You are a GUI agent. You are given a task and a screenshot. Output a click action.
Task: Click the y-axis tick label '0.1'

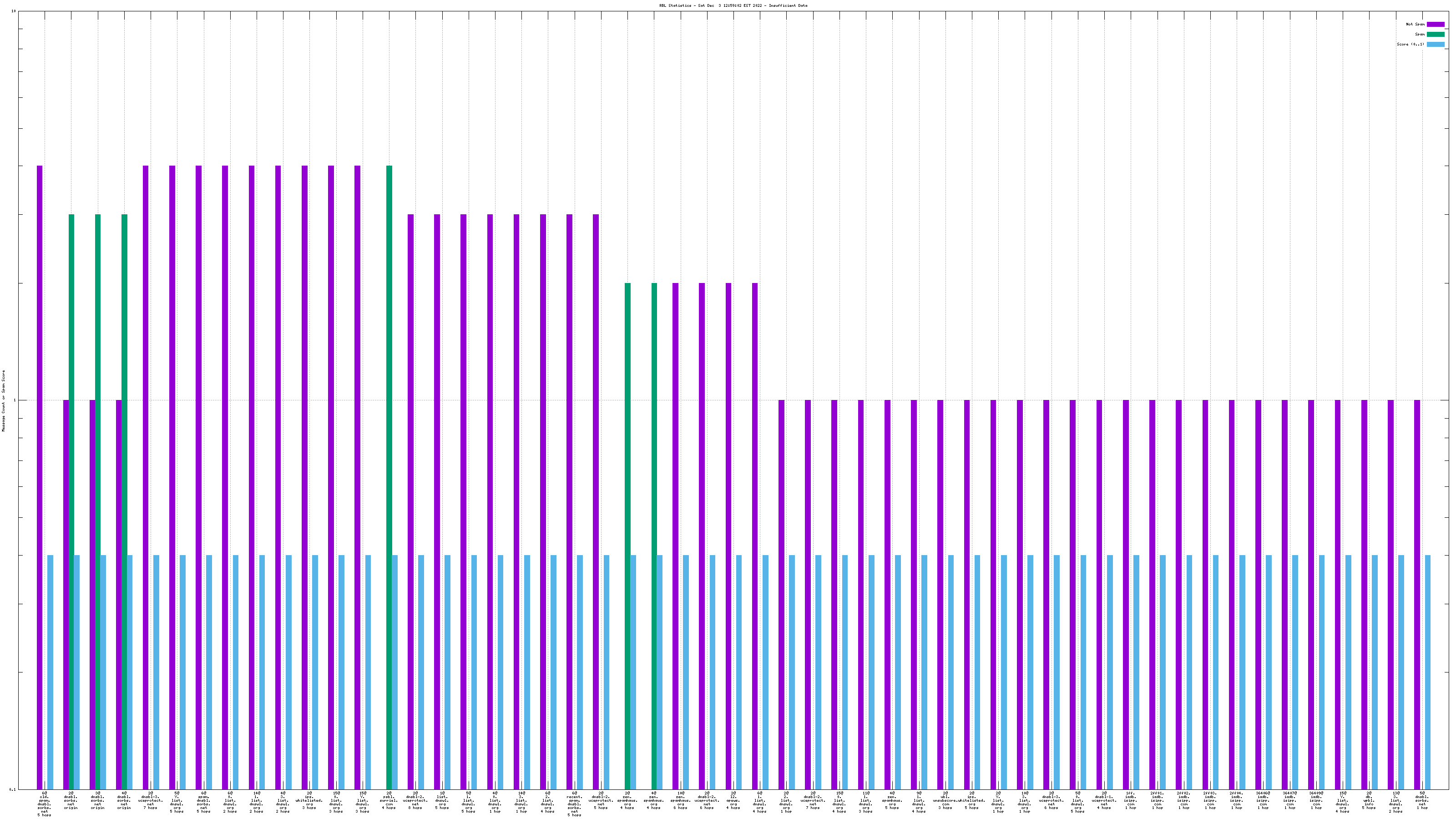coord(12,789)
